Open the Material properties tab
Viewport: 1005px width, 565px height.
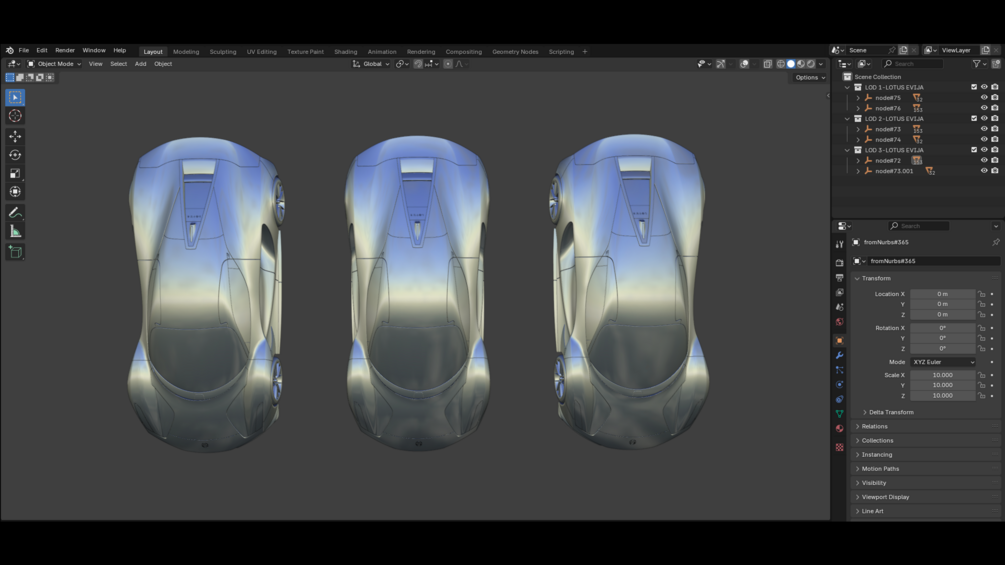coord(840,429)
